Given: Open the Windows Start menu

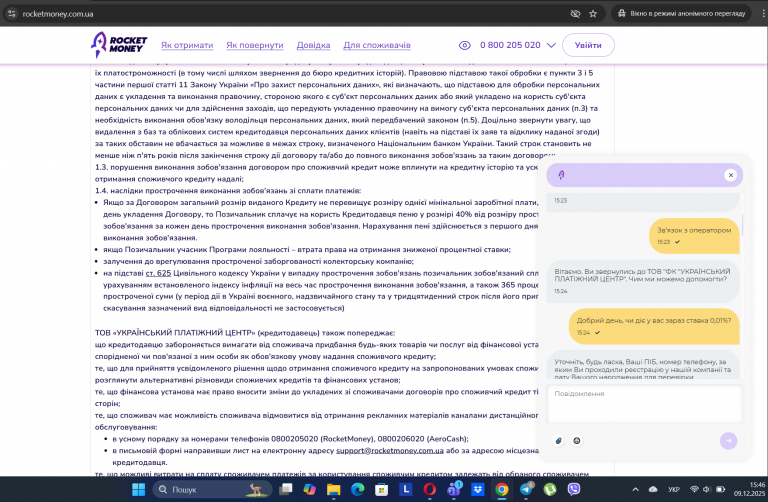Looking at the screenshot, I should pyautogui.click(x=139, y=489).
